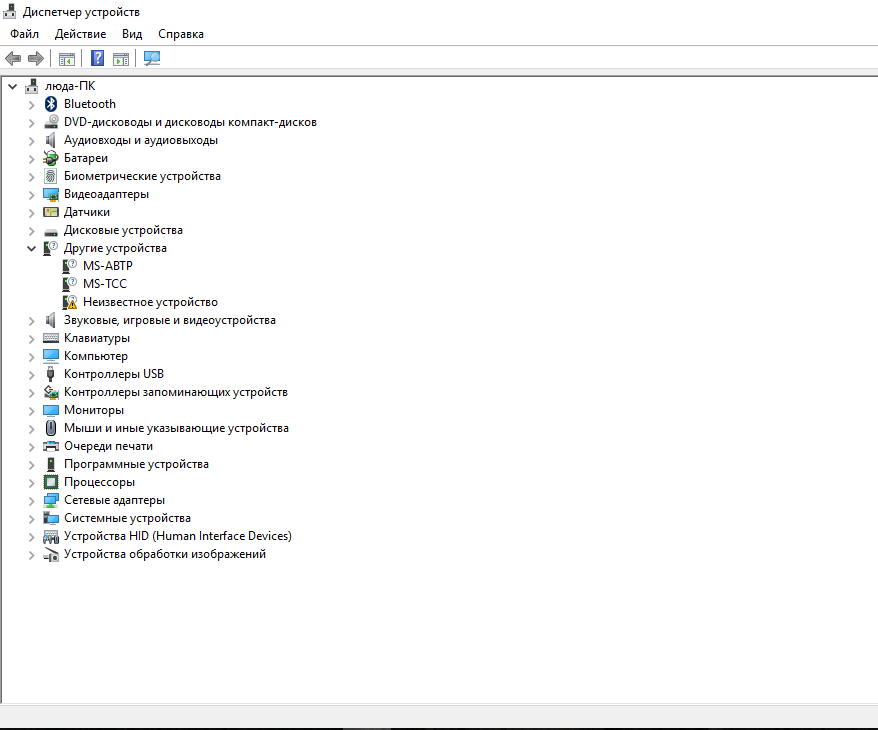
Task: Expand the Сетевые адаптеры node
Action: (32, 500)
